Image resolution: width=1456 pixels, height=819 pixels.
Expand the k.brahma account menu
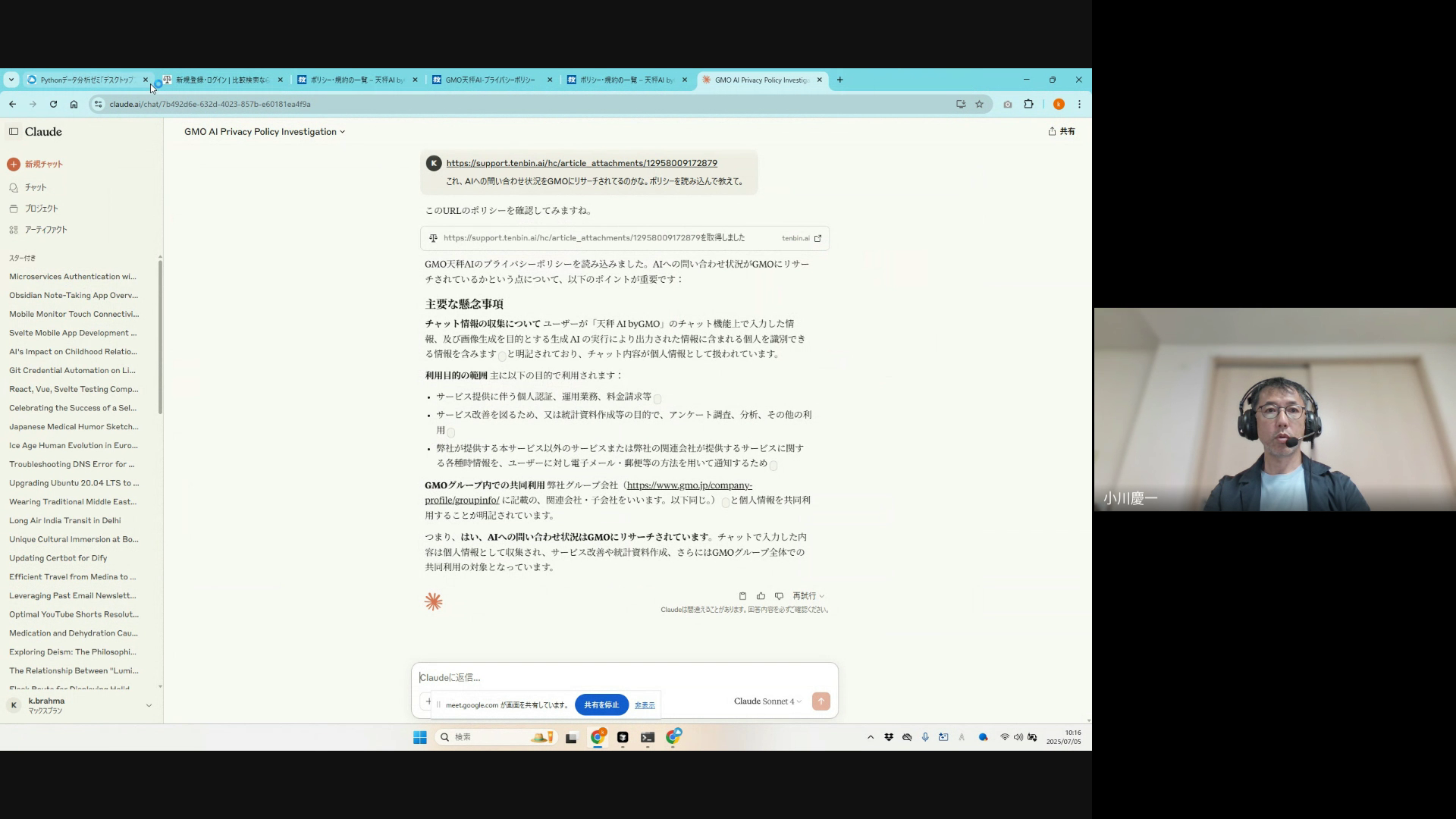[x=149, y=705]
